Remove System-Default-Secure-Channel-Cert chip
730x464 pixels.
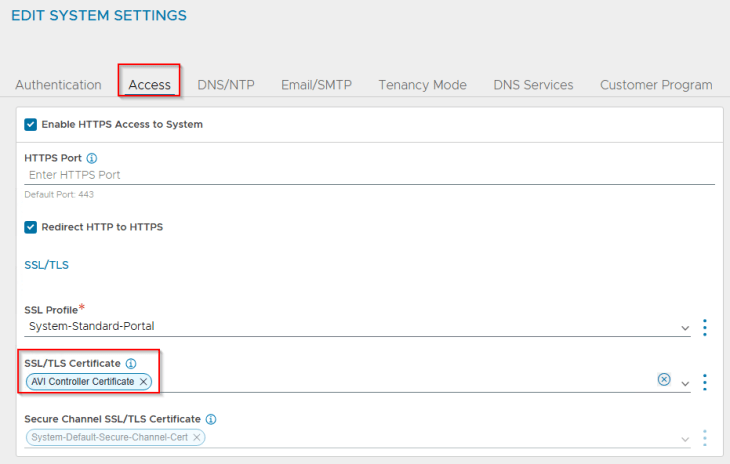[x=197, y=438]
